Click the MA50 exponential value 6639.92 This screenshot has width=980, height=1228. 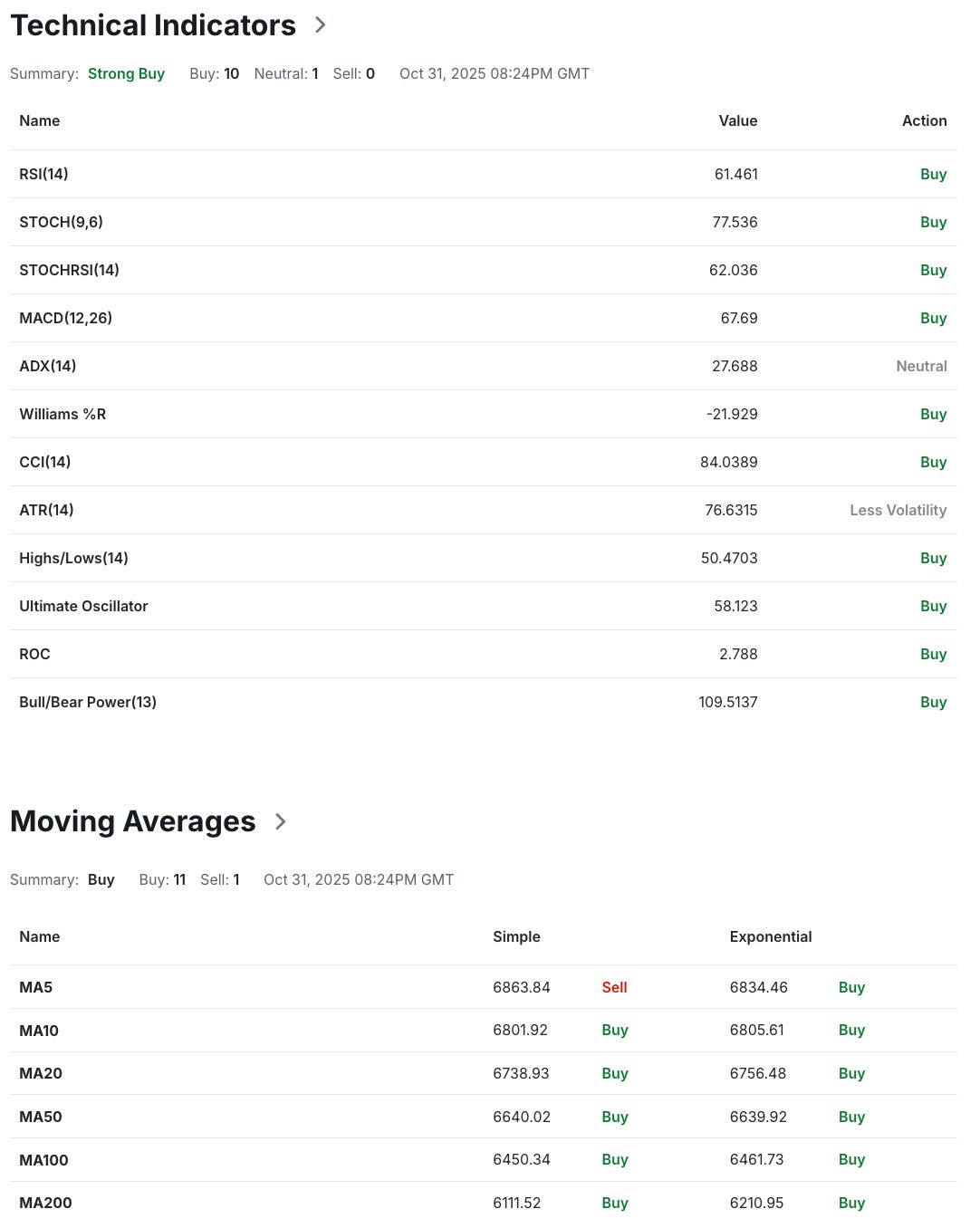pyautogui.click(x=758, y=1117)
